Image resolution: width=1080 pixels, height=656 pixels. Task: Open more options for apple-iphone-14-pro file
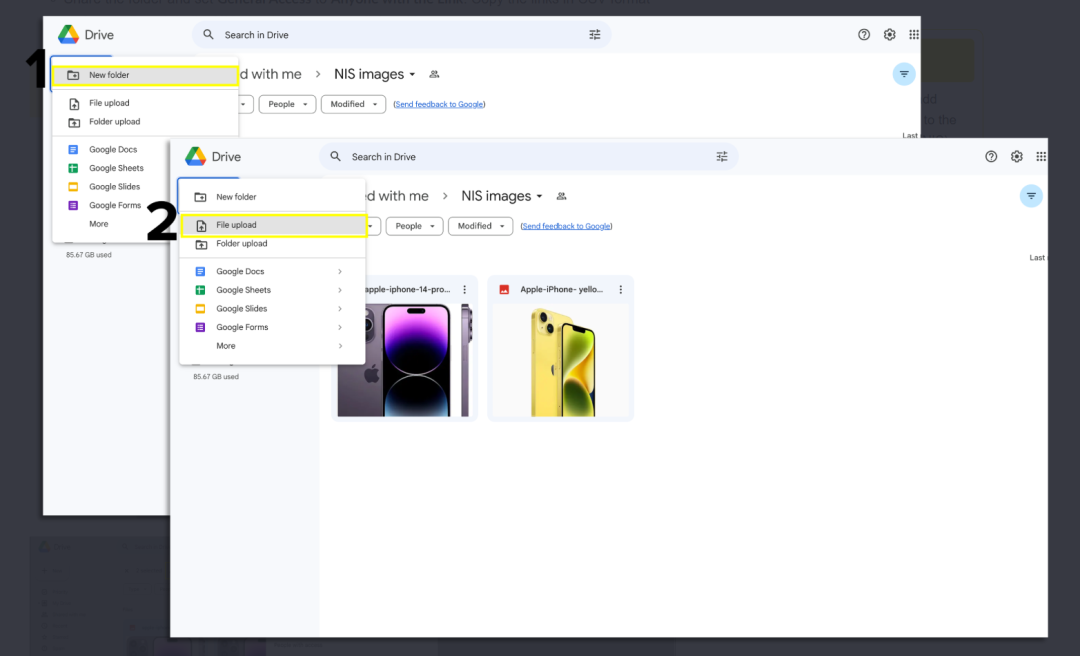(465, 289)
